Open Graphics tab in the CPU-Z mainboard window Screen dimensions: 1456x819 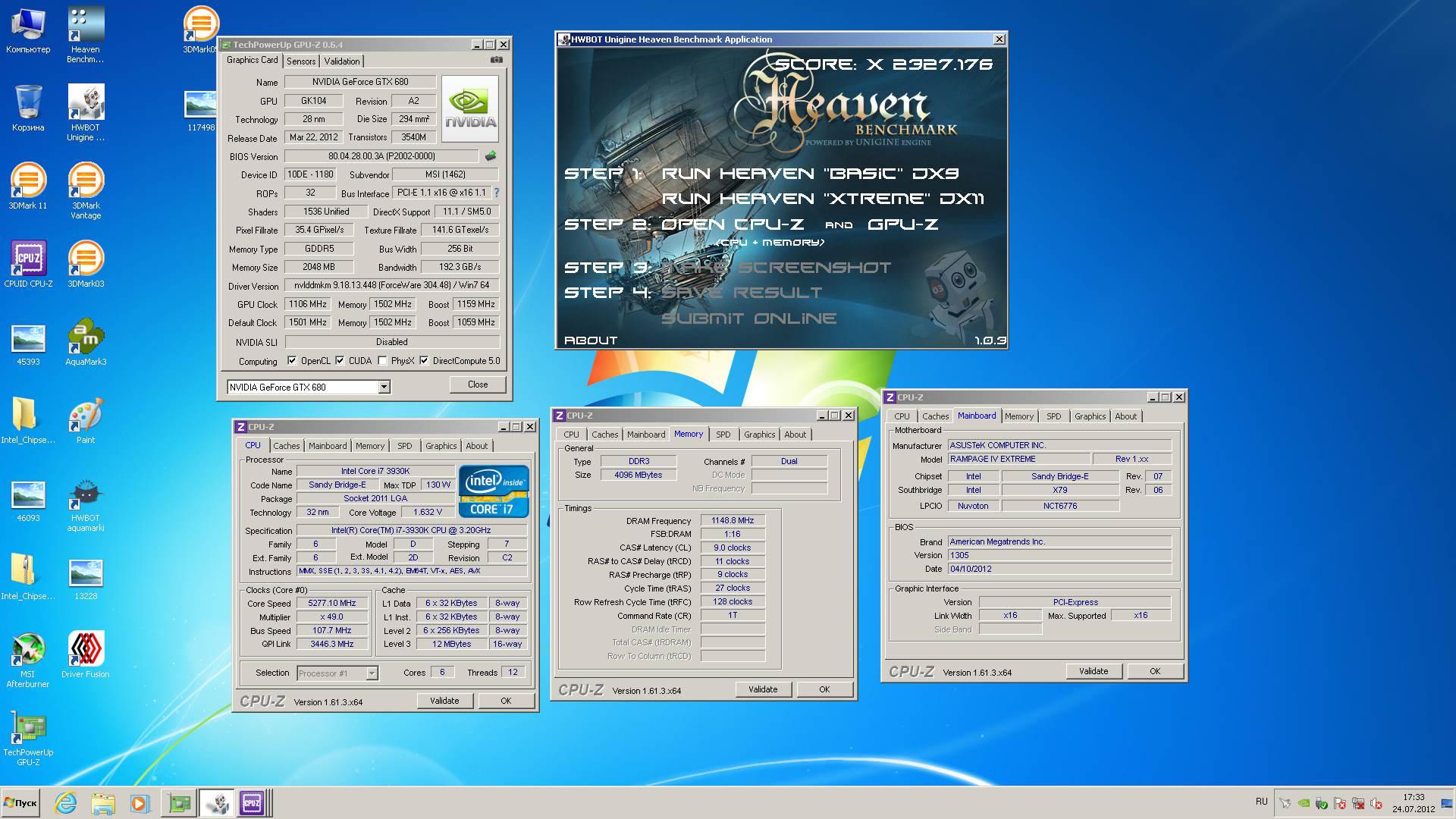click(1090, 416)
